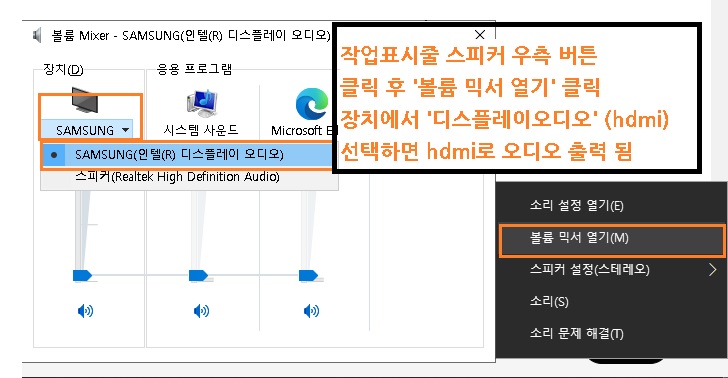Mute the SAMSUNG device speaker
This screenshot has width=728, height=378.
point(85,311)
